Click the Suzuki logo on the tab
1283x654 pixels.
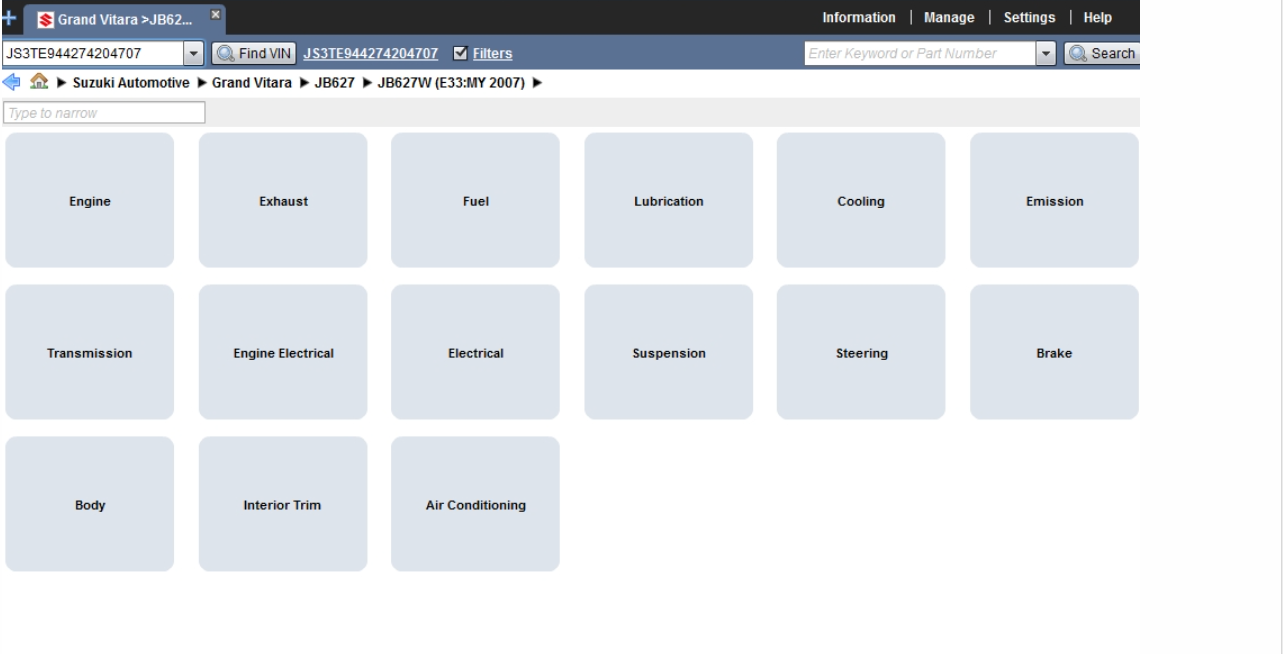click(x=45, y=19)
